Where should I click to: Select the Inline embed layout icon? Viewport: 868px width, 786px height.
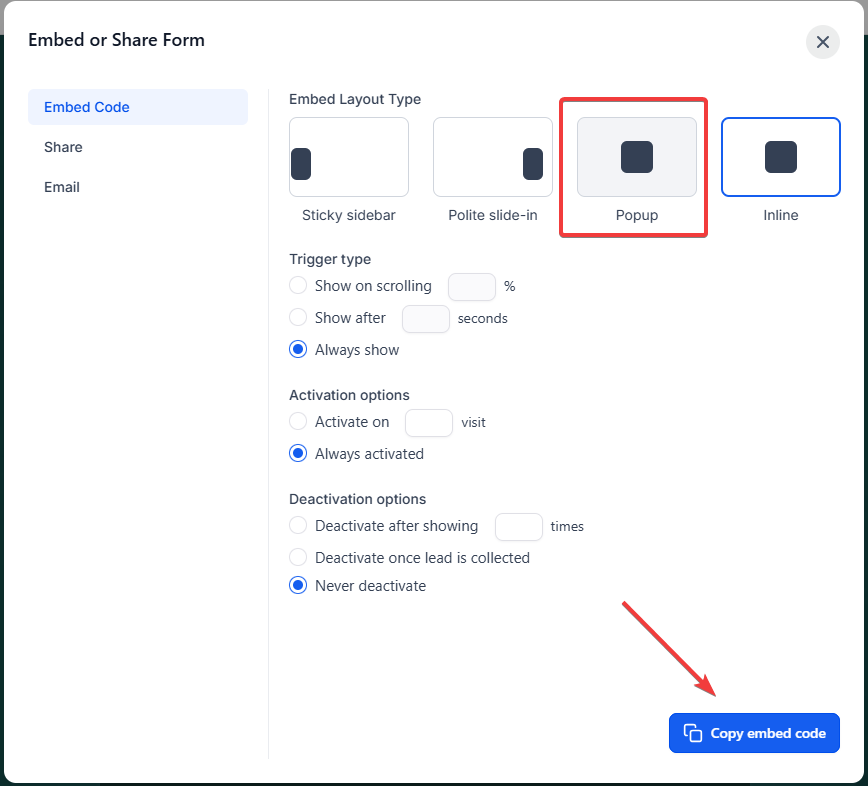coord(781,157)
